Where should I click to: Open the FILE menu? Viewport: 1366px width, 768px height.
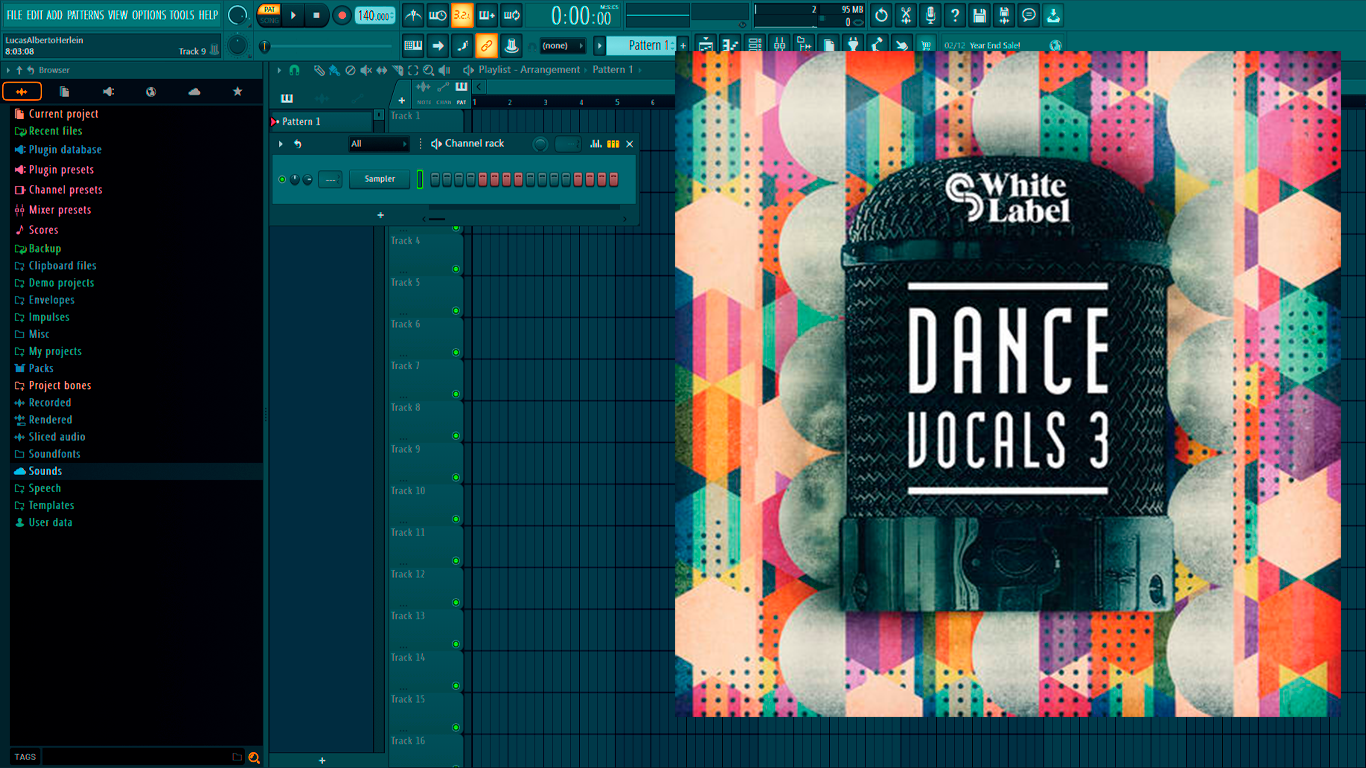coord(14,15)
